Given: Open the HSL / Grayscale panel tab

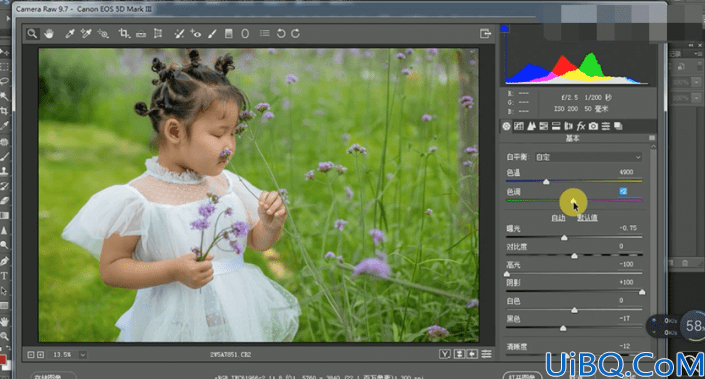Looking at the screenshot, I should point(544,126).
